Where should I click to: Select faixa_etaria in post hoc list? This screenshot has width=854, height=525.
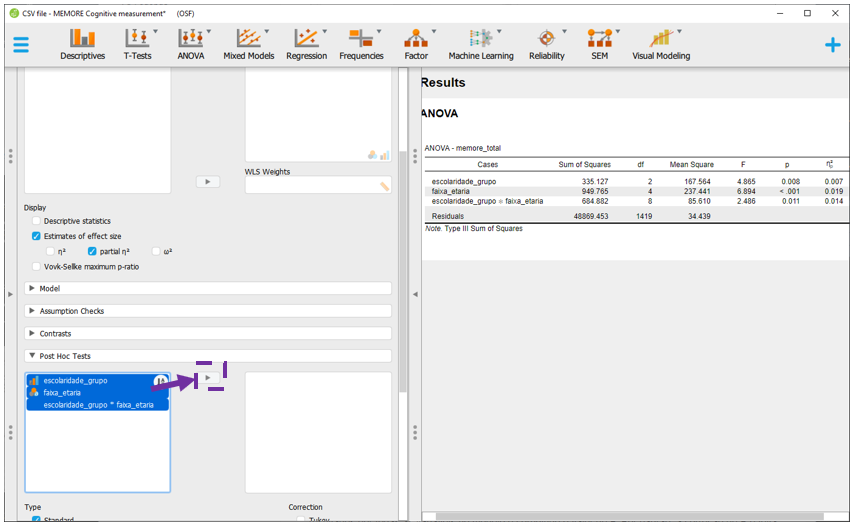[x=62, y=392]
